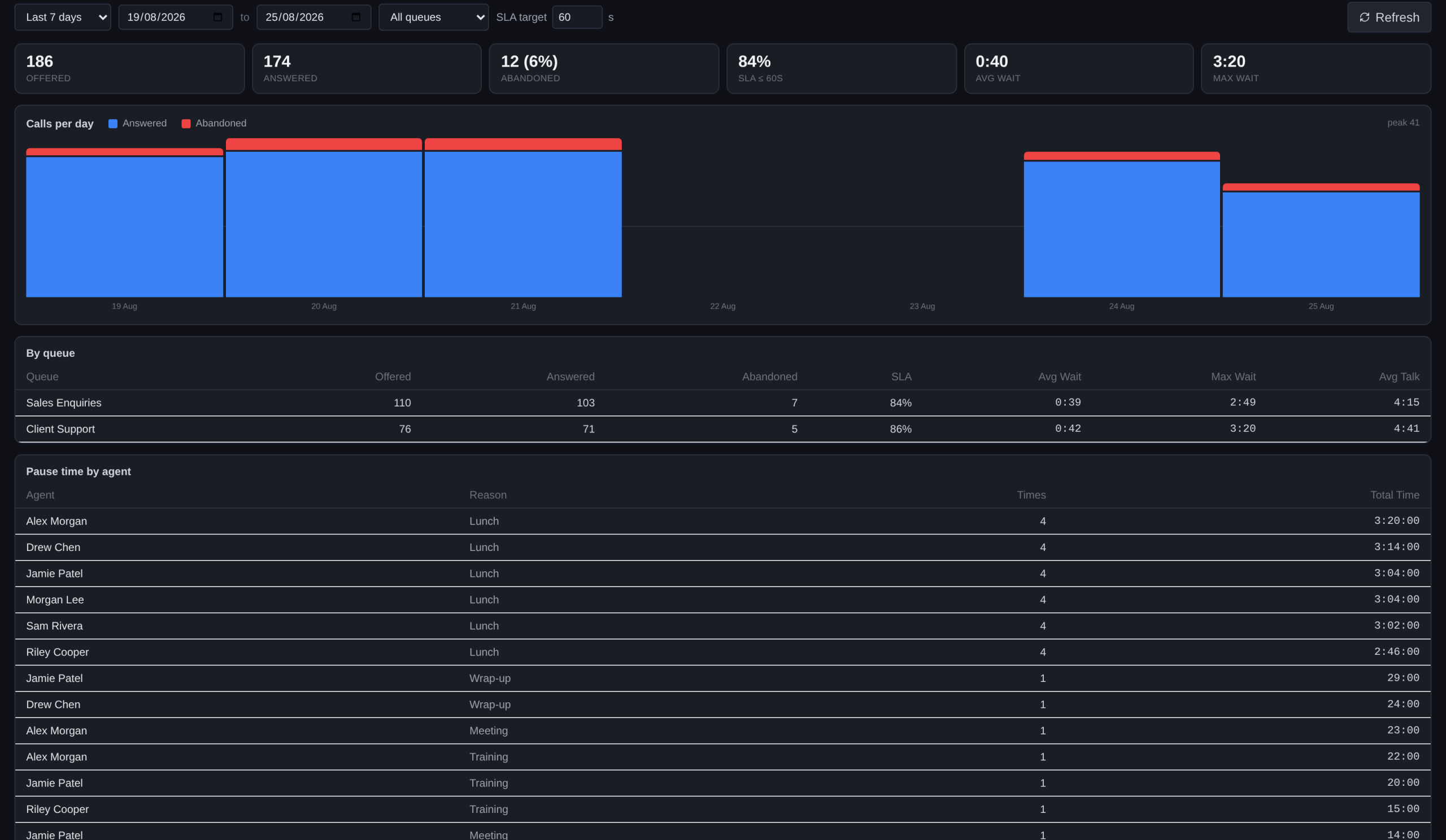Viewport: 1446px width, 840px height.
Task: Click Sam Rivera in the Lunch row
Action: tap(55, 626)
